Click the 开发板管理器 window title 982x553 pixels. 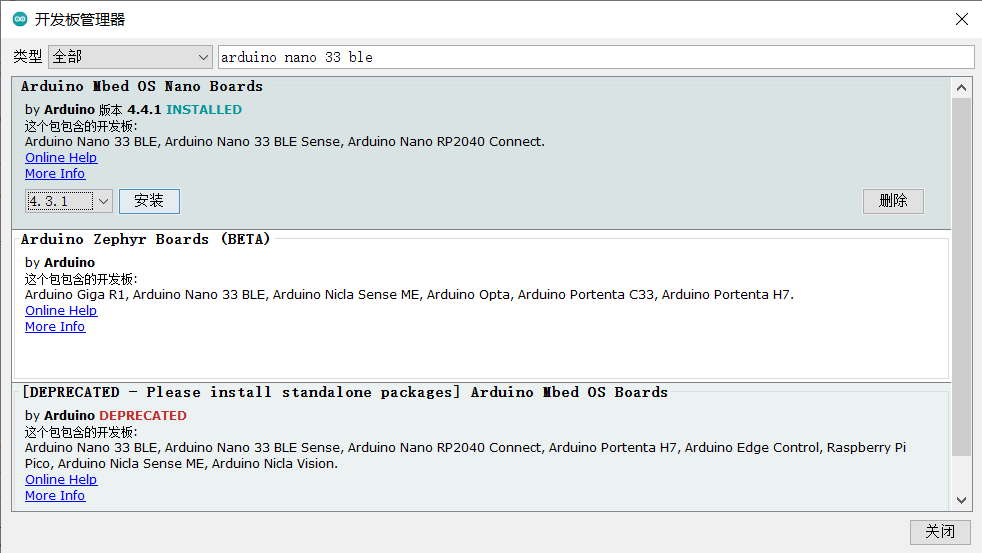[x=80, y=19]
